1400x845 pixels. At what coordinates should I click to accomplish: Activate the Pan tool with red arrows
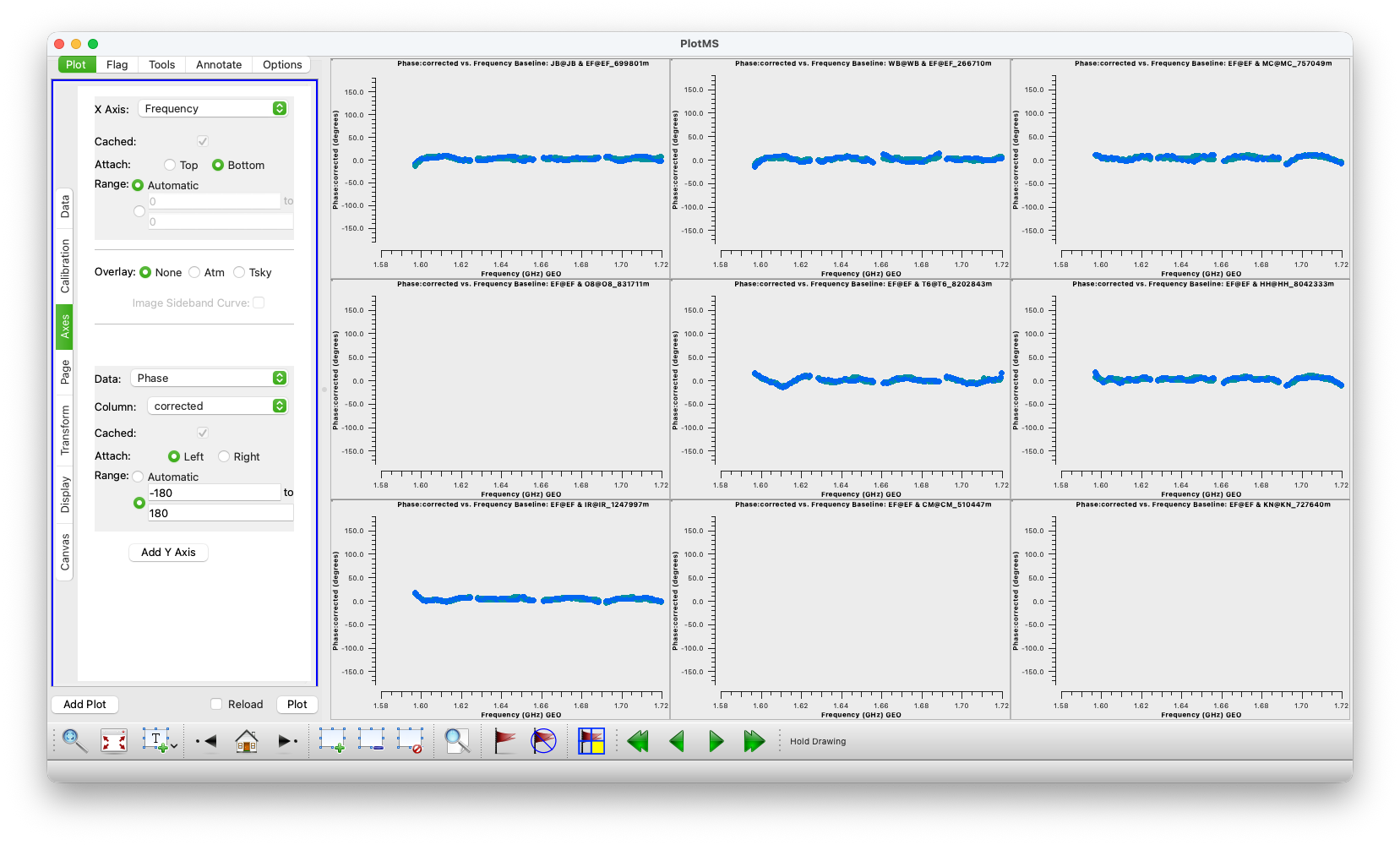tap(114, 741)
